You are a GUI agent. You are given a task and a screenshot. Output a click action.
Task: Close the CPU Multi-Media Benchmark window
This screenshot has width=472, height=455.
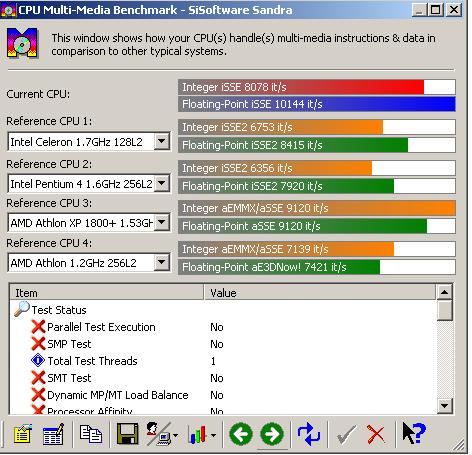tap(454, 10)
